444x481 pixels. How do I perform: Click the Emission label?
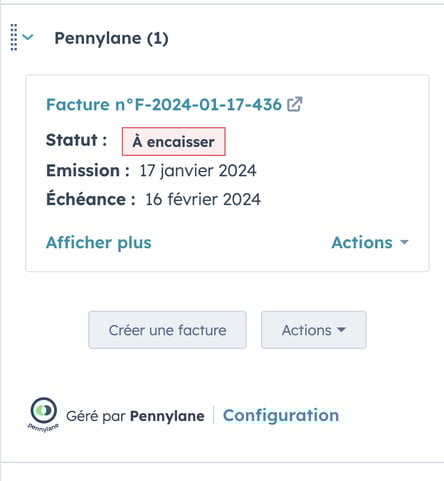[x=88, y=171]
